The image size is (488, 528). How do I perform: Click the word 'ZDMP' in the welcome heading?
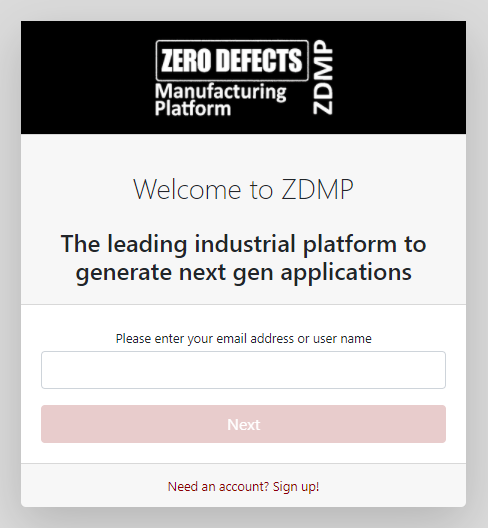click(x=317, y=190)
